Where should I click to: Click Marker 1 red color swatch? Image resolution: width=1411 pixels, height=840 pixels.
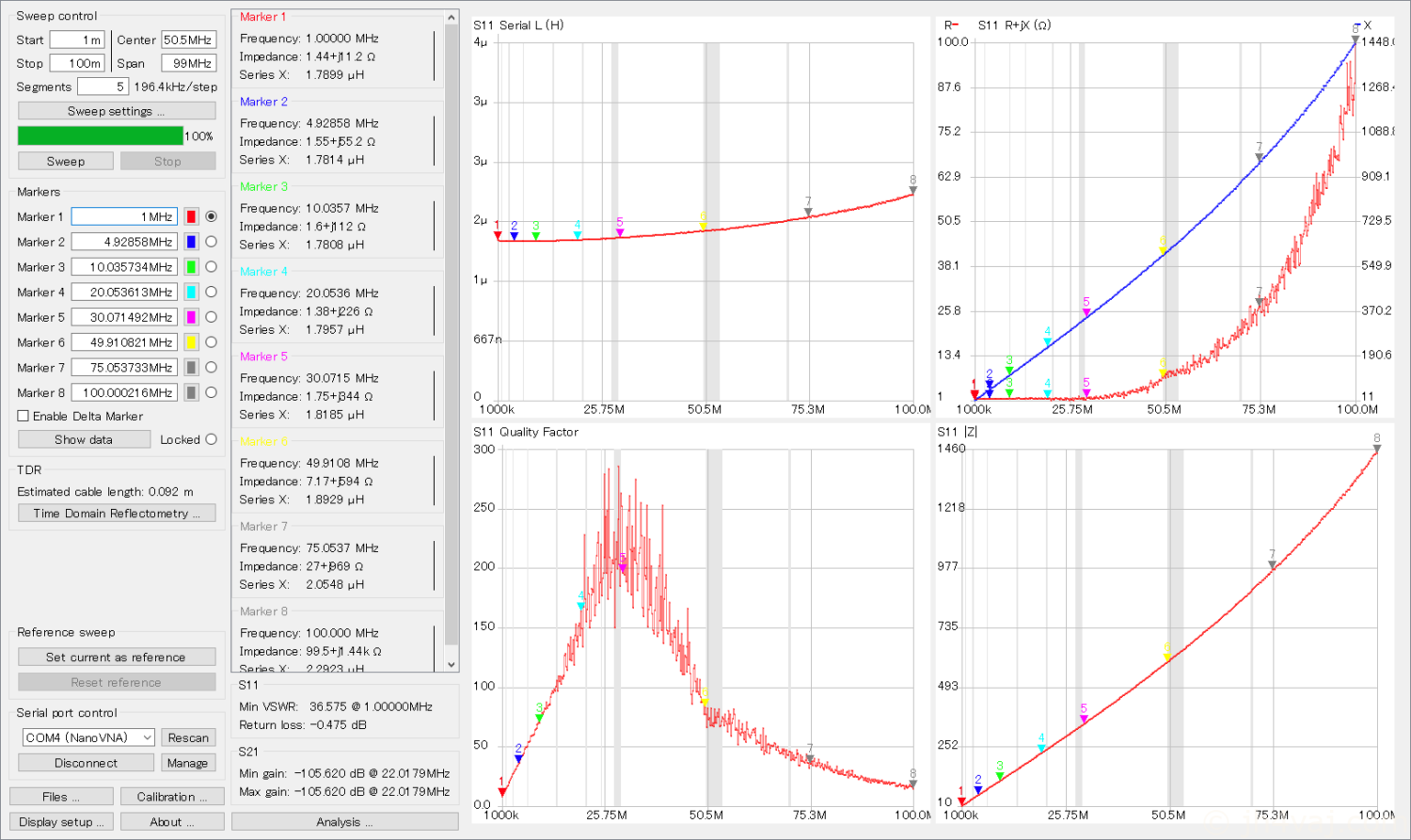click(191, 216)
